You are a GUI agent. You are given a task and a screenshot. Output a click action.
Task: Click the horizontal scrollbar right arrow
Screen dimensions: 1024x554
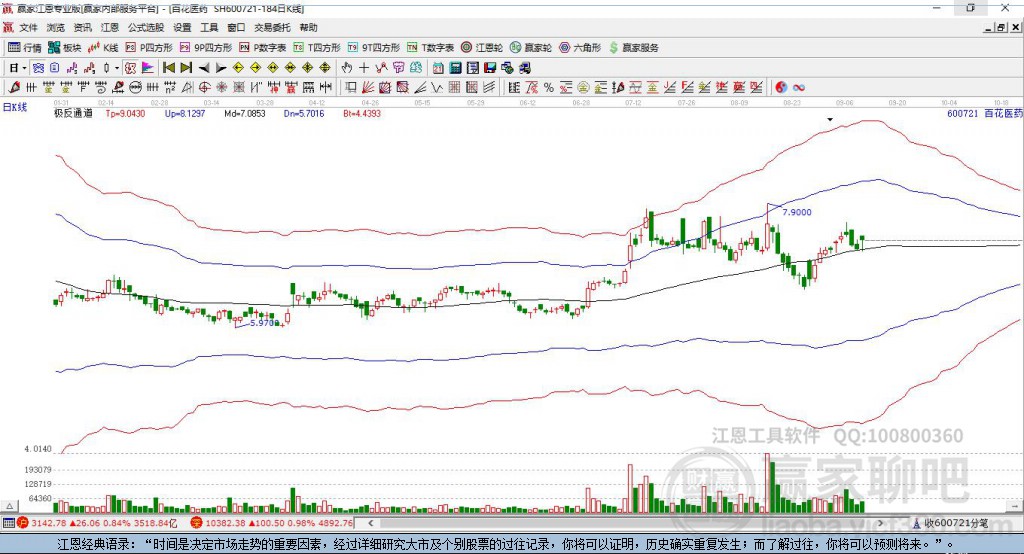coord(880,523)
